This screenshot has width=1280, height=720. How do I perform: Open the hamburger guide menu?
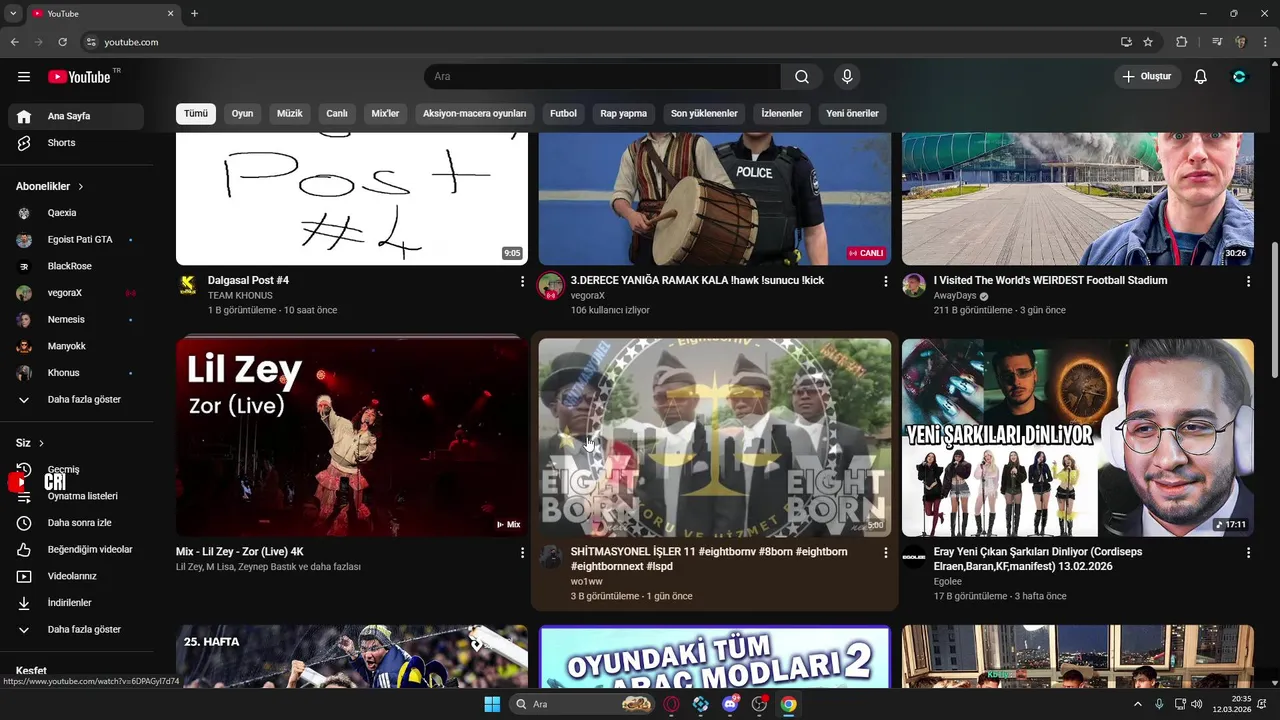click(24, 77)
